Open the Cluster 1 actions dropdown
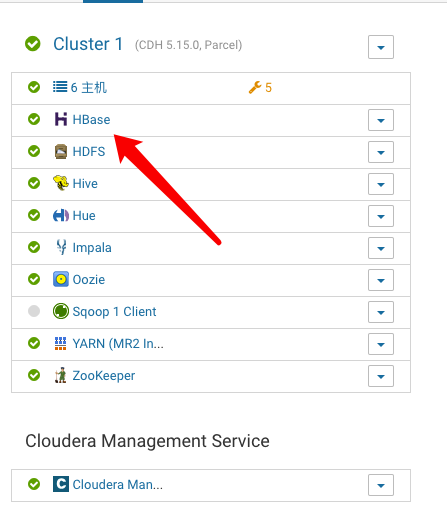The width and height of the screenshot is (447, 529). (381, 47)
